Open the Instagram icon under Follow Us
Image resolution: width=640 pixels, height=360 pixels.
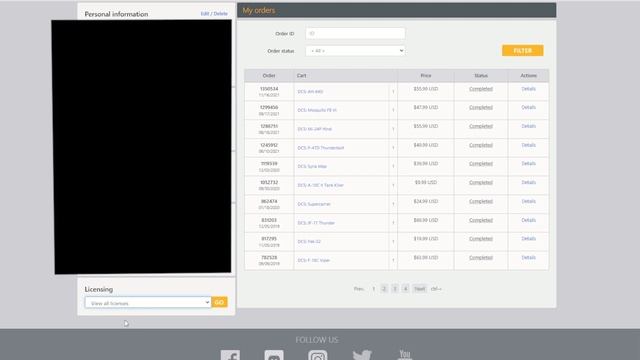coord(318,355)
